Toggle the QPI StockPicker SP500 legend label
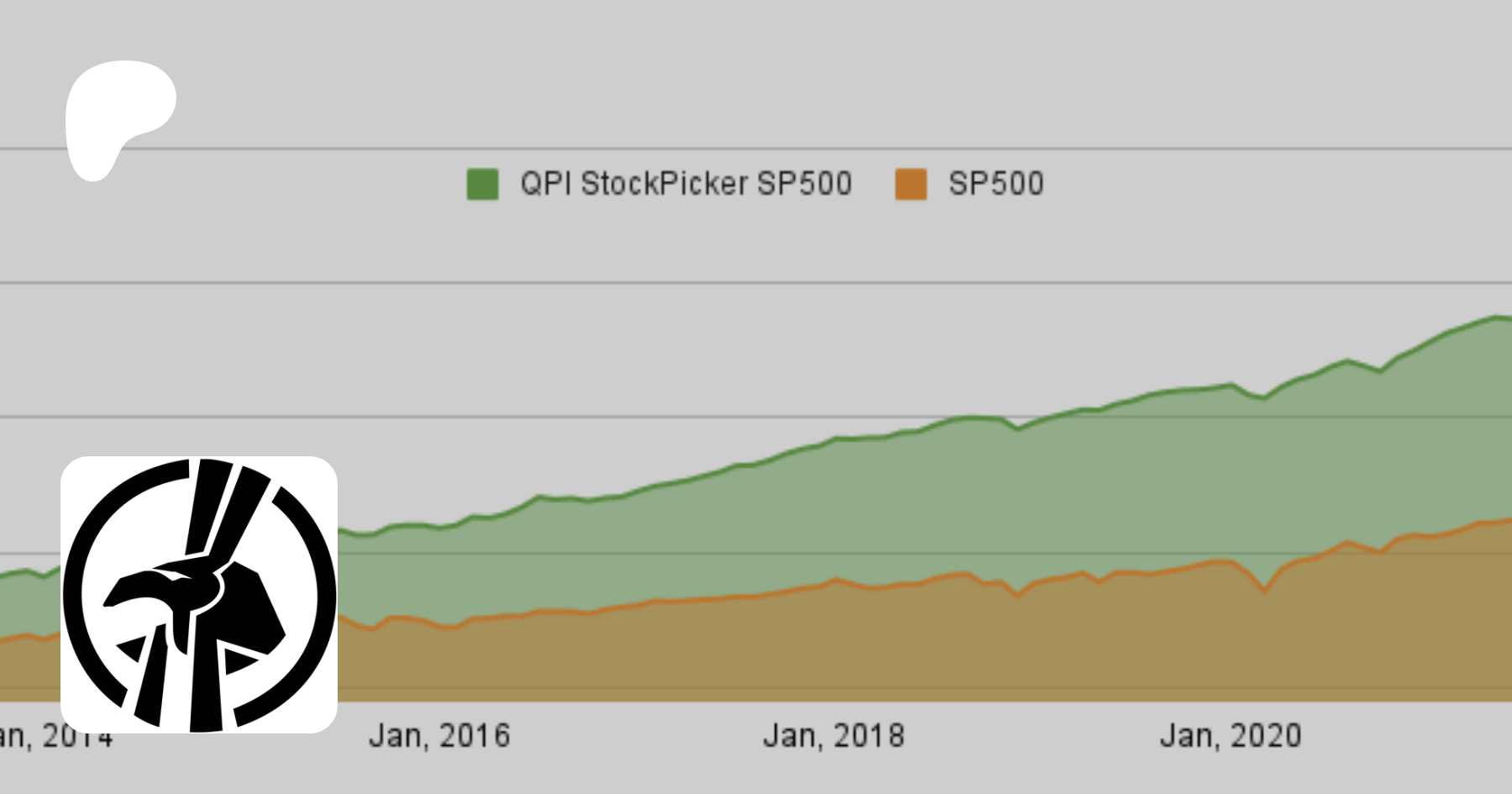 point(685,184)
